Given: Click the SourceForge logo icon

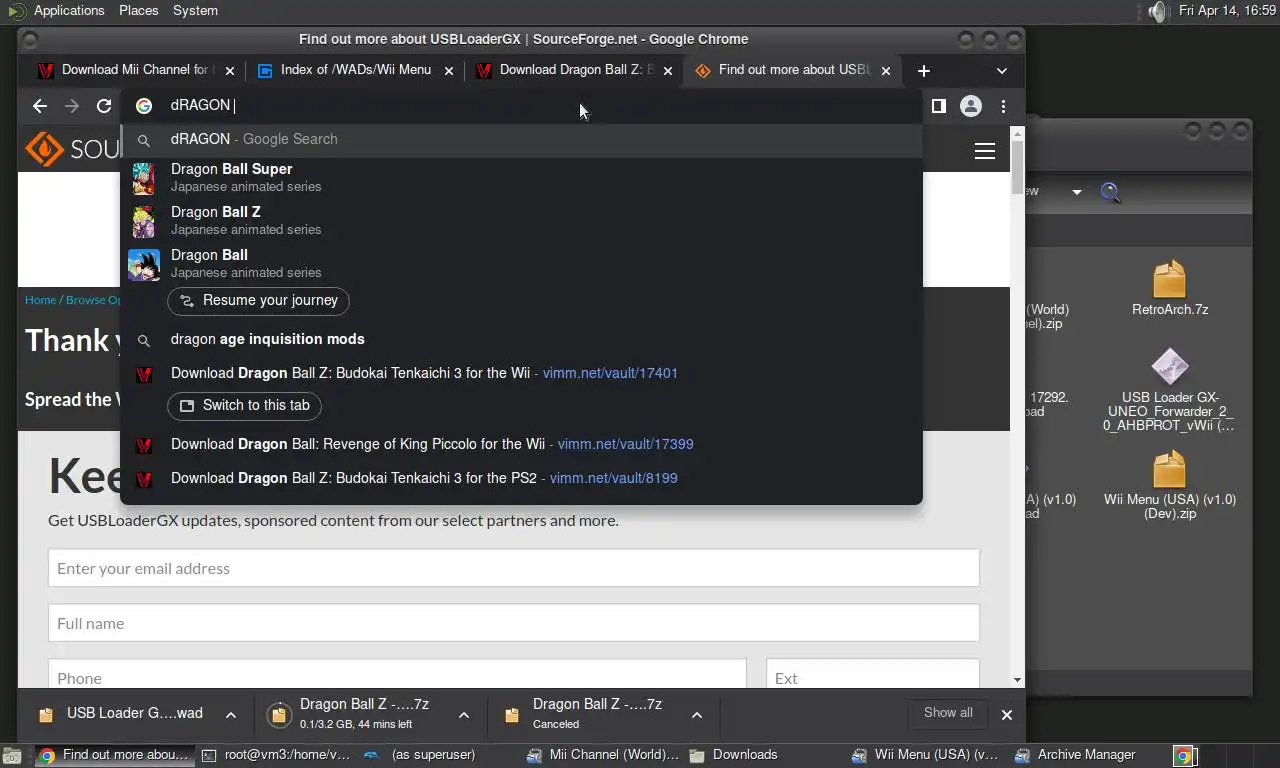Looking at the screenshot, I should (x=45, y=149).
